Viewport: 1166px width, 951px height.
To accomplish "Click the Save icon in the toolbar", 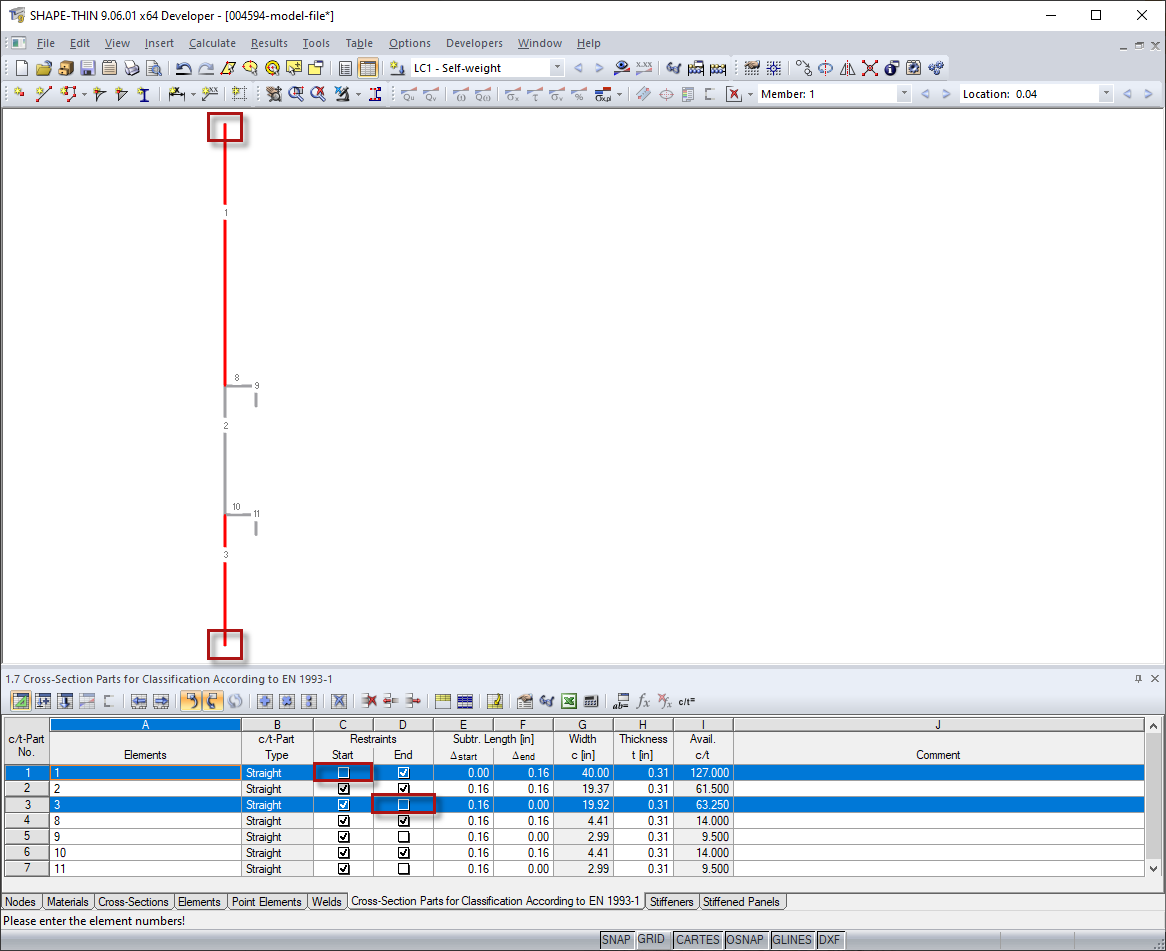I will 89,67.
